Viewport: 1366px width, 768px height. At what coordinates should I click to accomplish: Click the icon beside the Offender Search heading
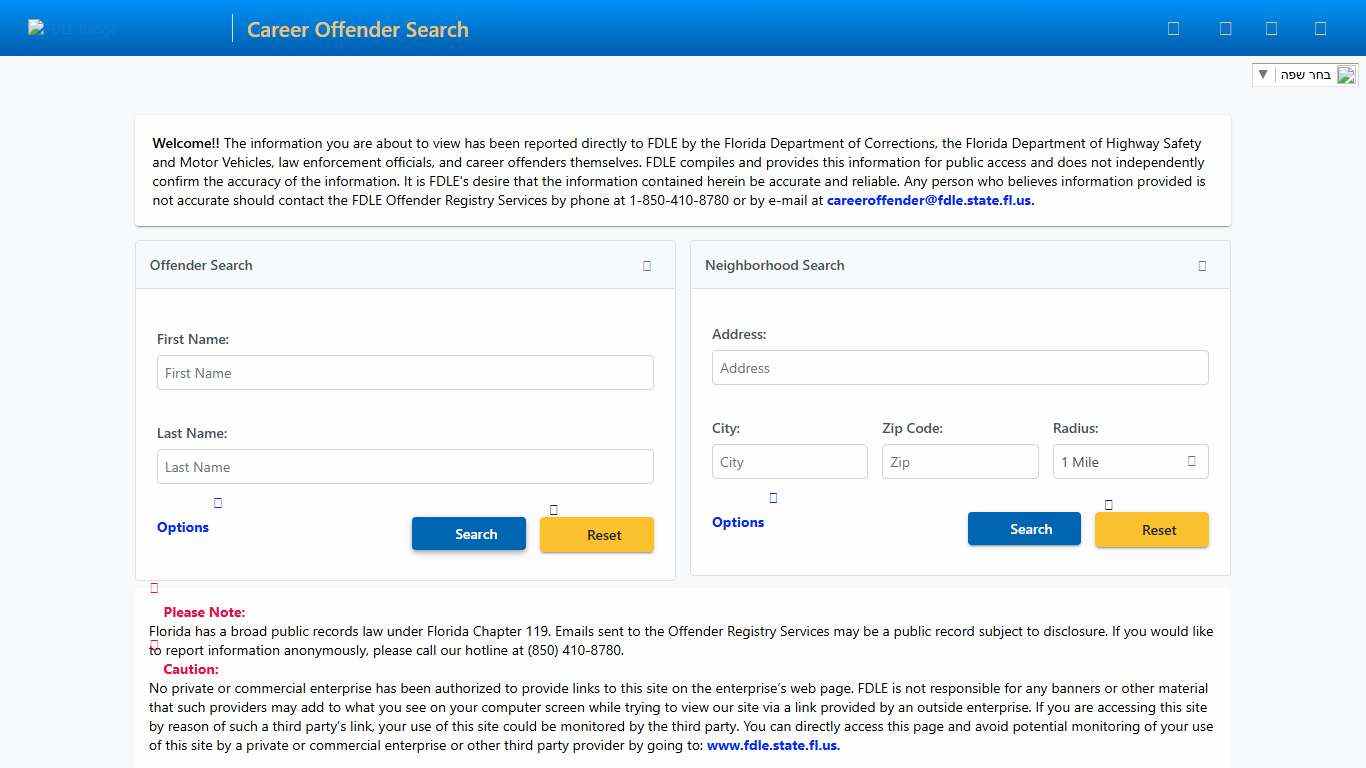(x=647, y=265)
